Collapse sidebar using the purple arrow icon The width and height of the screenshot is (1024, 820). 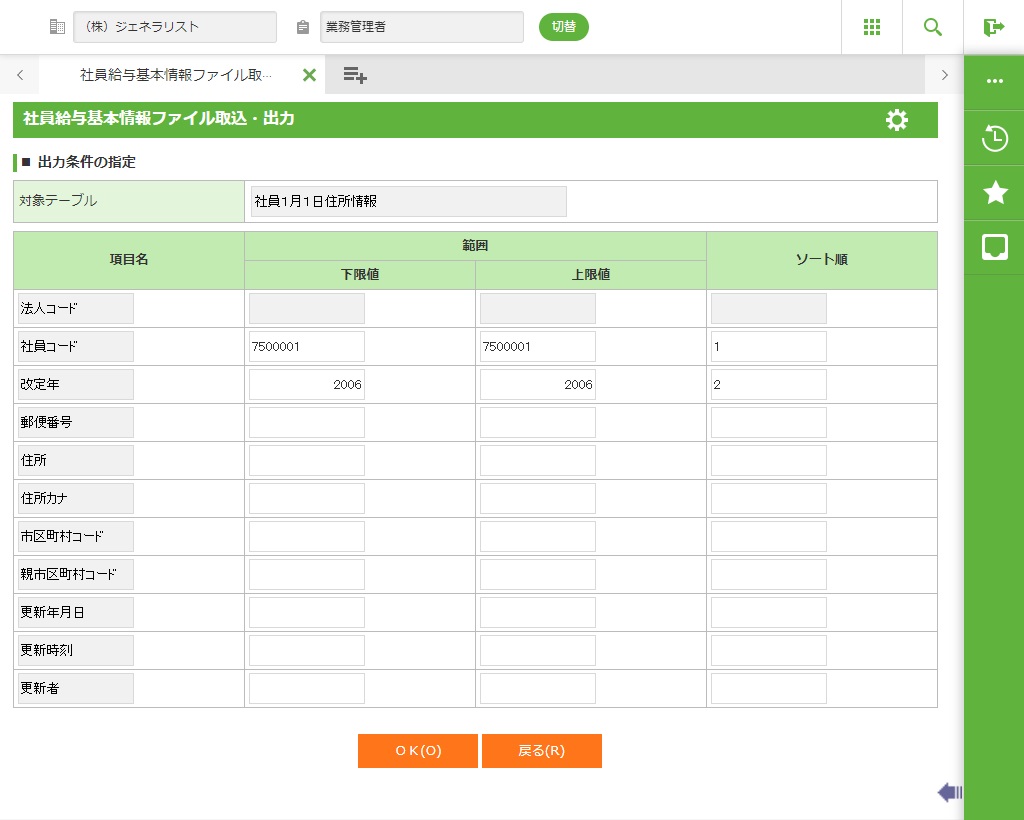pyautogui.click(x=950, y=793)
